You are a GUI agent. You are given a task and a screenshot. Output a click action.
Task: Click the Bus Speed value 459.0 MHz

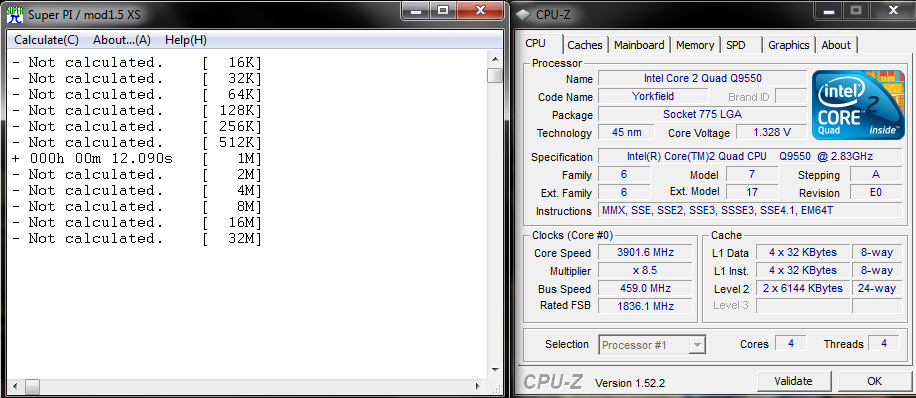(x=646, y=288)
